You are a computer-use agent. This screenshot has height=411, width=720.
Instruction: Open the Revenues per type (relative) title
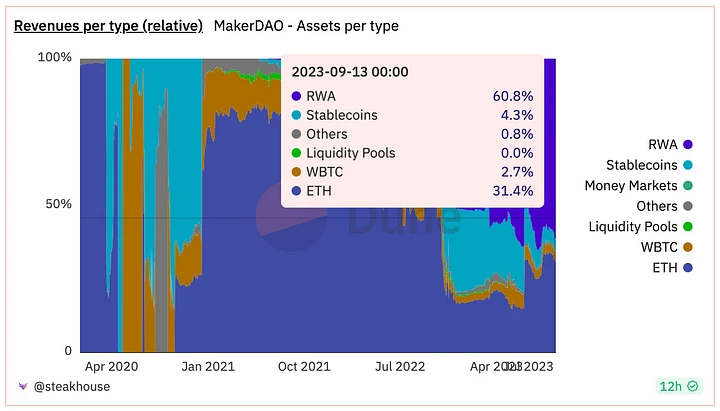[x=107, y=26]
